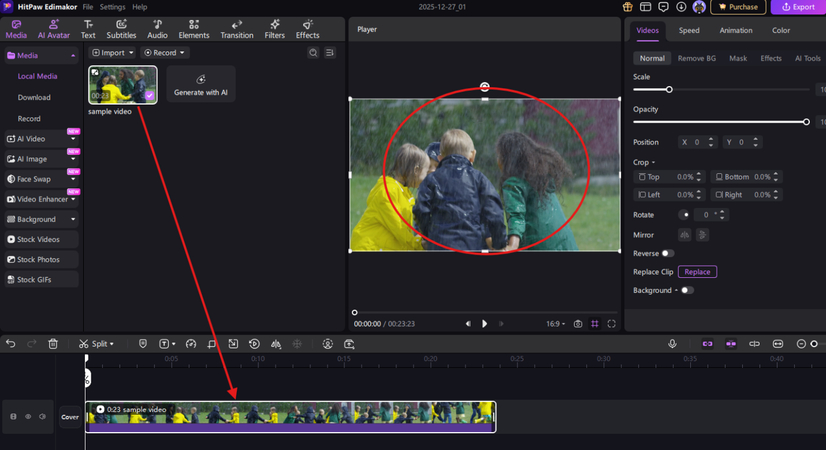Open the feedback message icon
Image resolution: width=826 pixels, height=450 pixels.
(663, 7)
